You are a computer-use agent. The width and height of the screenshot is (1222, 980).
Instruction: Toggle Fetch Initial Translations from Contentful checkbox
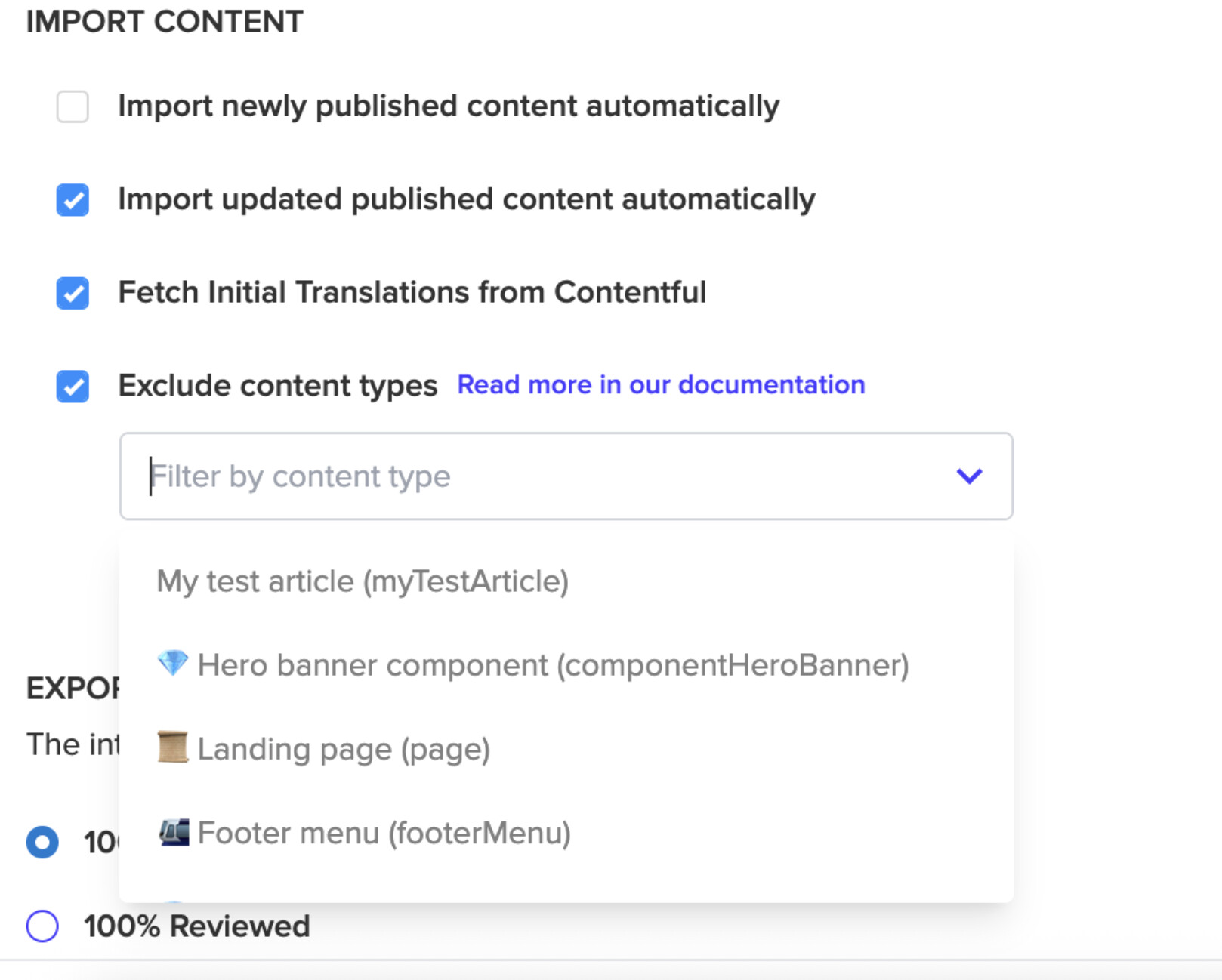[73, 293]
